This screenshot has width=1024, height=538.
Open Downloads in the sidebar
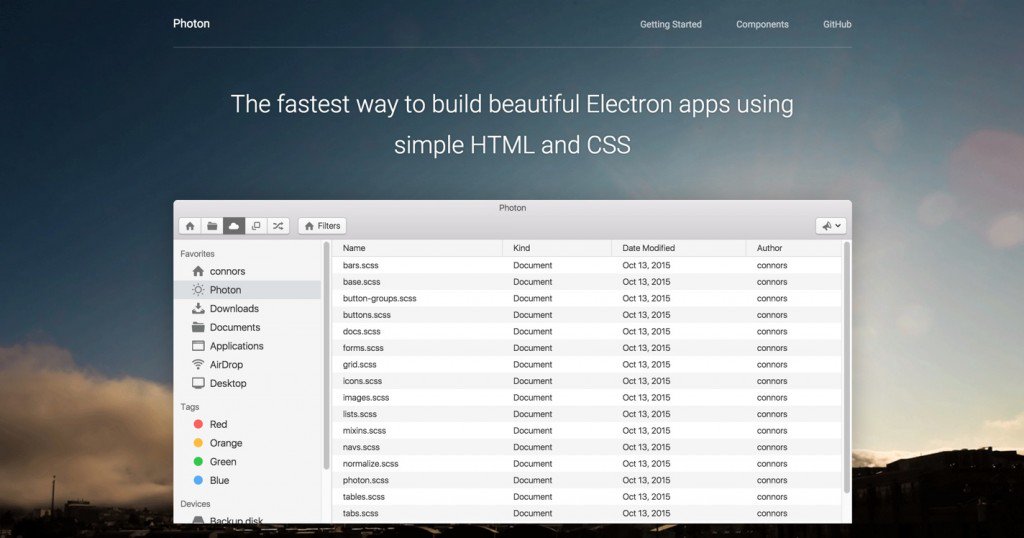click(248, 308)
